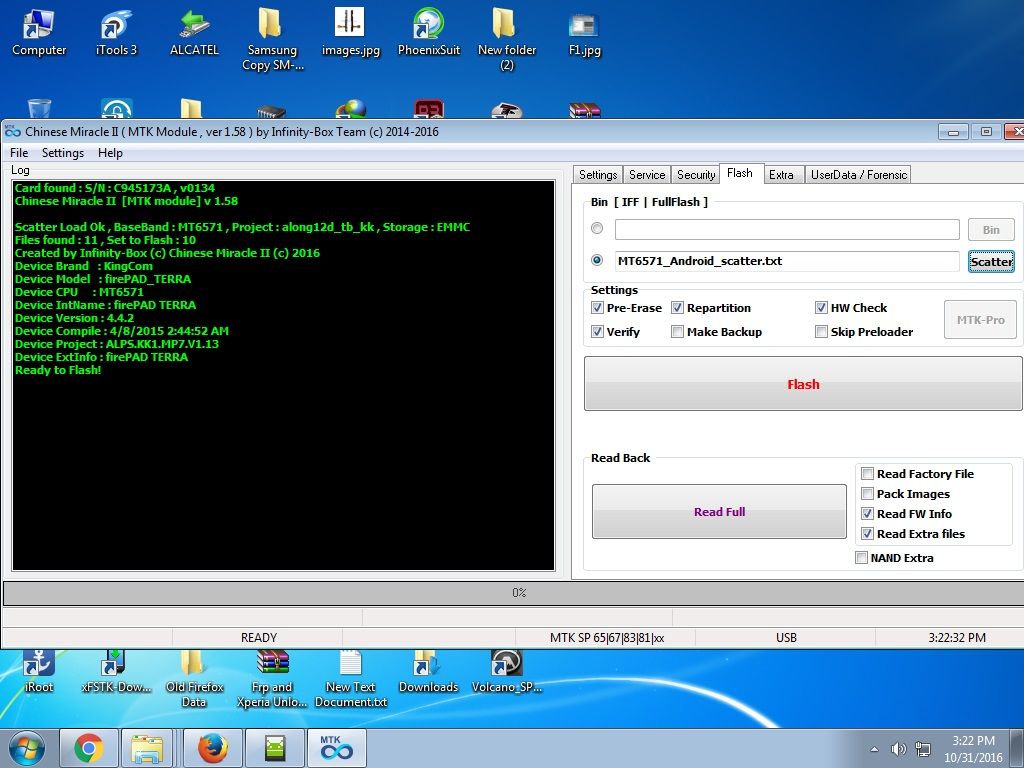Enable the Skip Preloader checkbox
Viewport: 1024px width, 768px height.
click(x=822, y=332)
